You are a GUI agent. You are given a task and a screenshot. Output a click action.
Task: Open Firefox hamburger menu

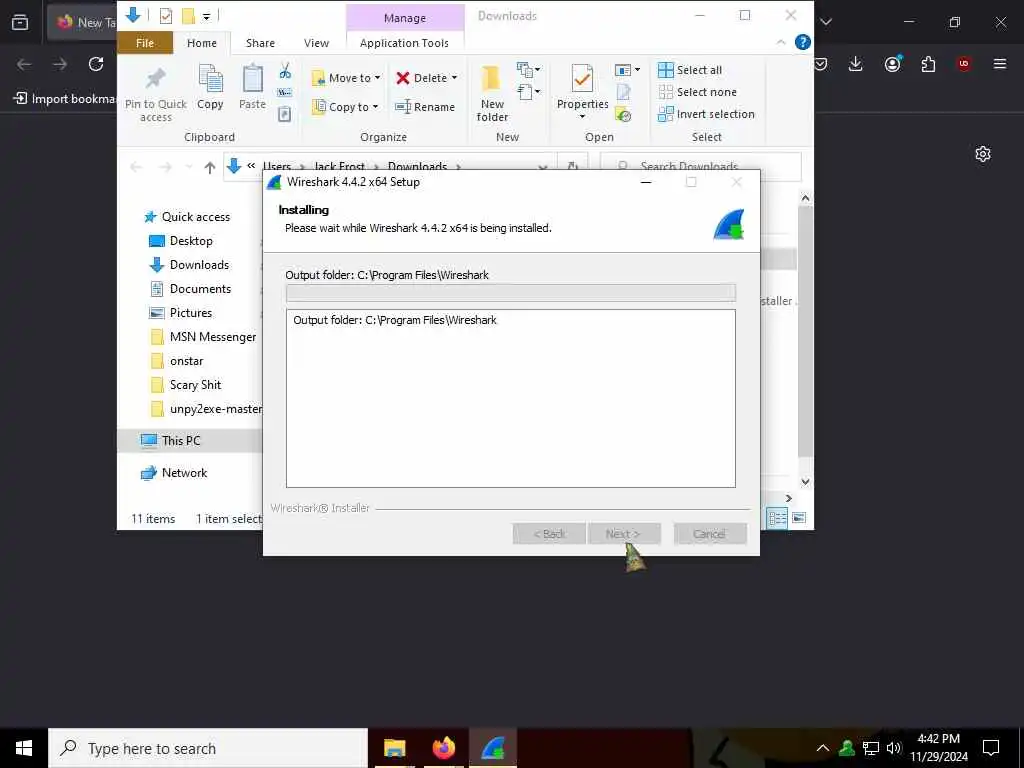pyautogui.click(x=1000, y=64)
